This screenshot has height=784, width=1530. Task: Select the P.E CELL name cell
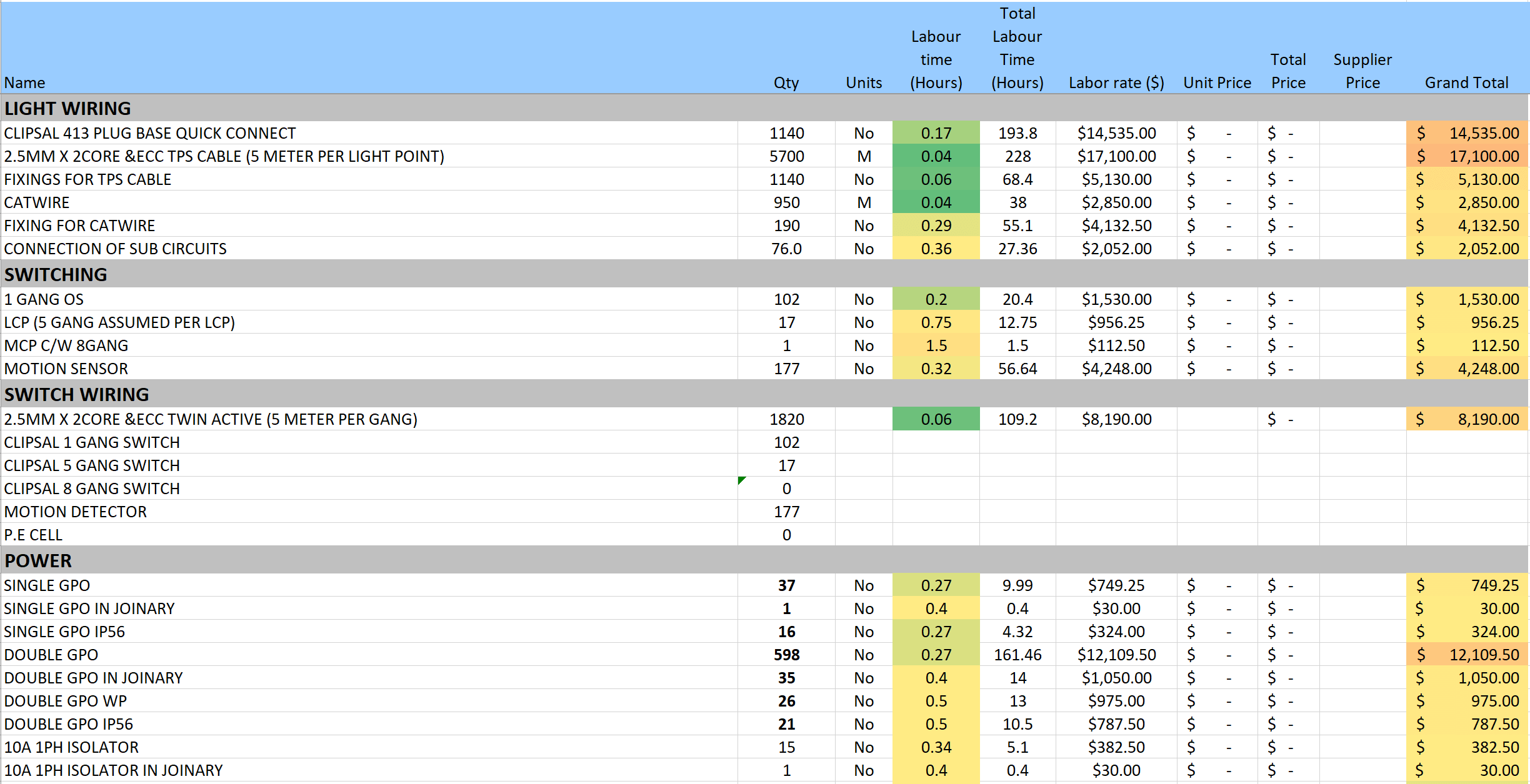tap(34, 535)
